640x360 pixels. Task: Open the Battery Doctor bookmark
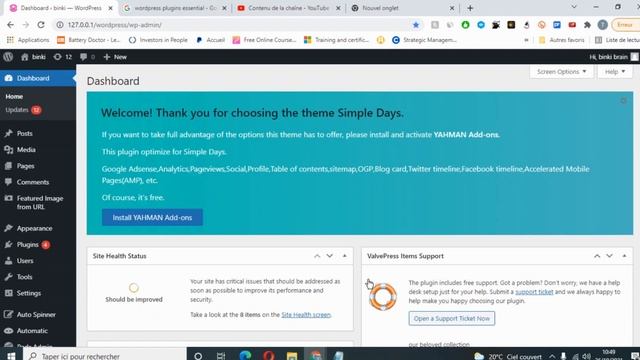[89, 40]
